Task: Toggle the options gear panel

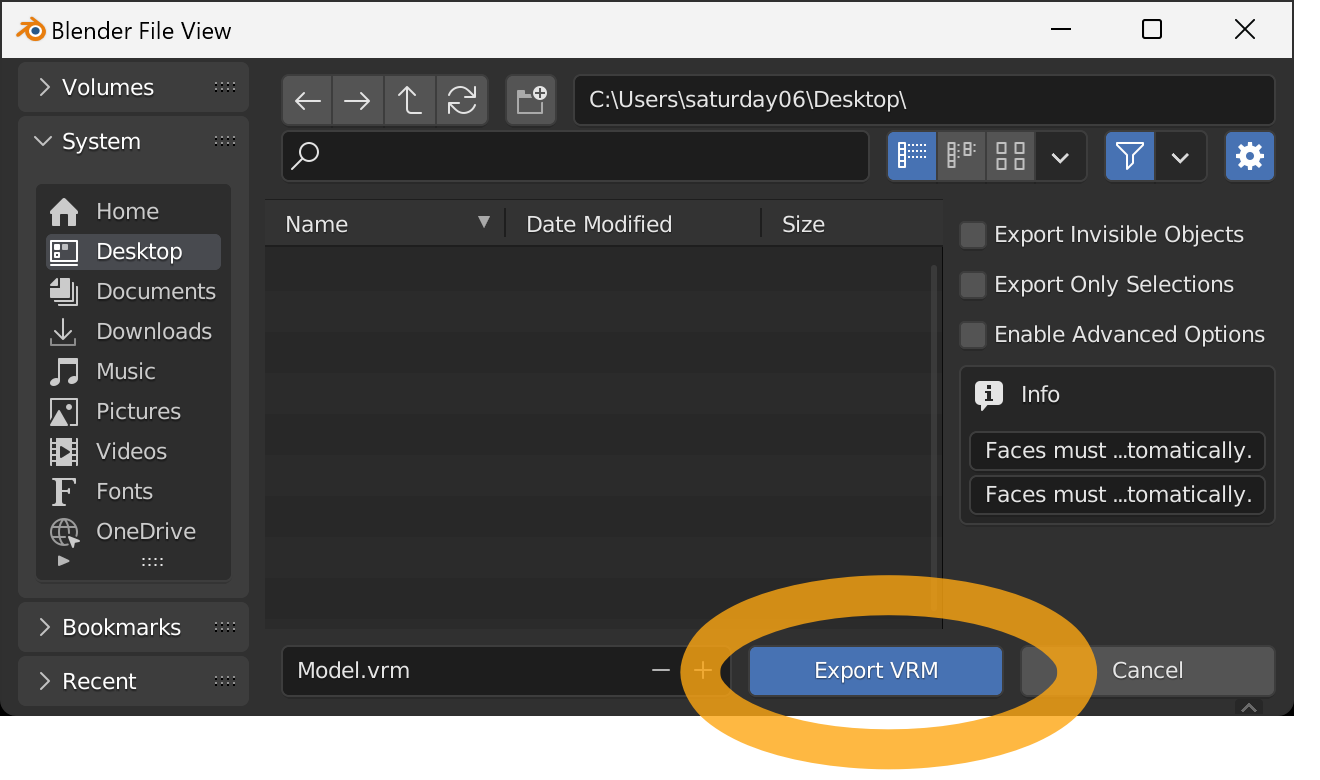Action: (1250, 156)
